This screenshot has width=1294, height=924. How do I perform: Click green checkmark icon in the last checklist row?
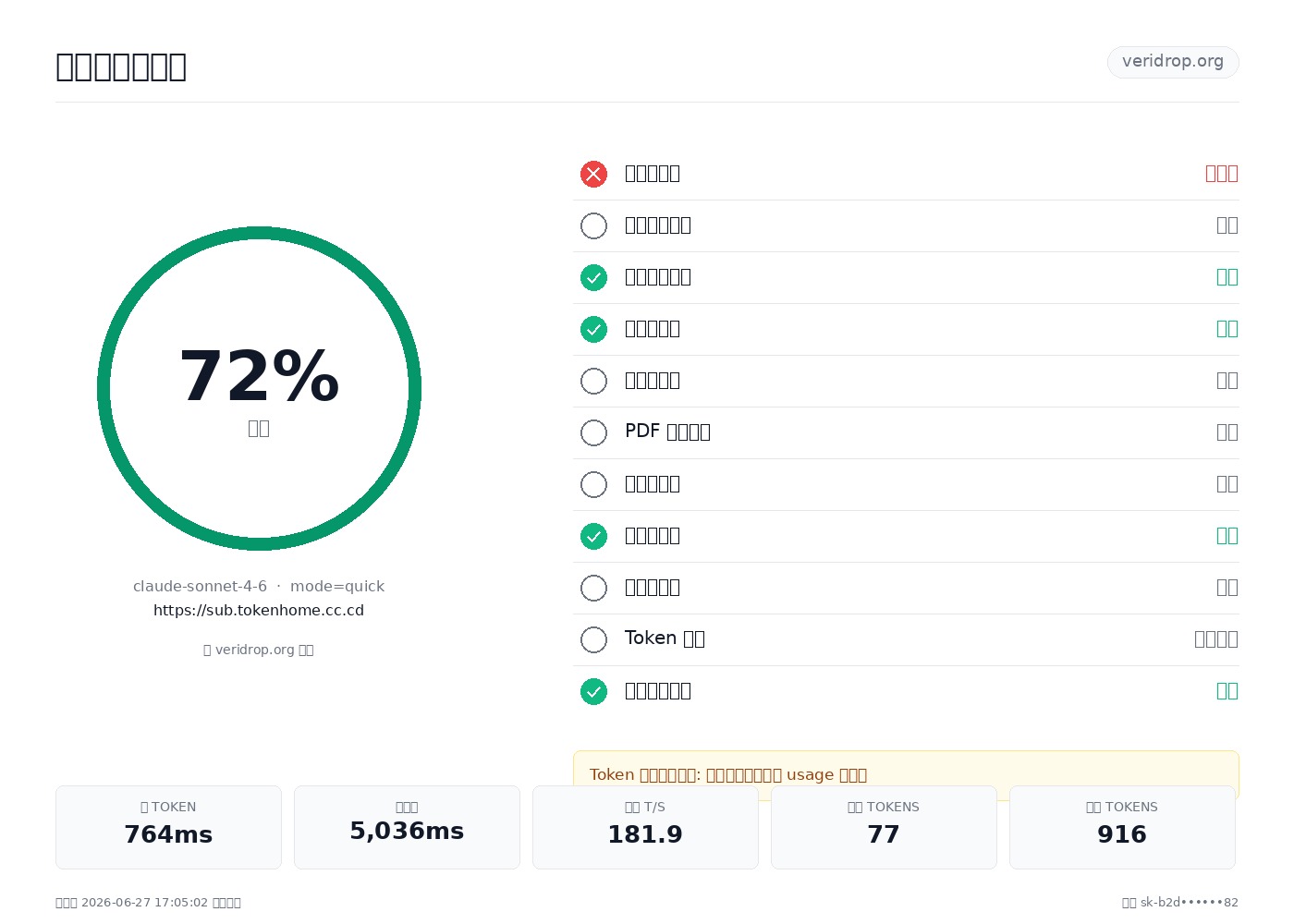[593, 691]
